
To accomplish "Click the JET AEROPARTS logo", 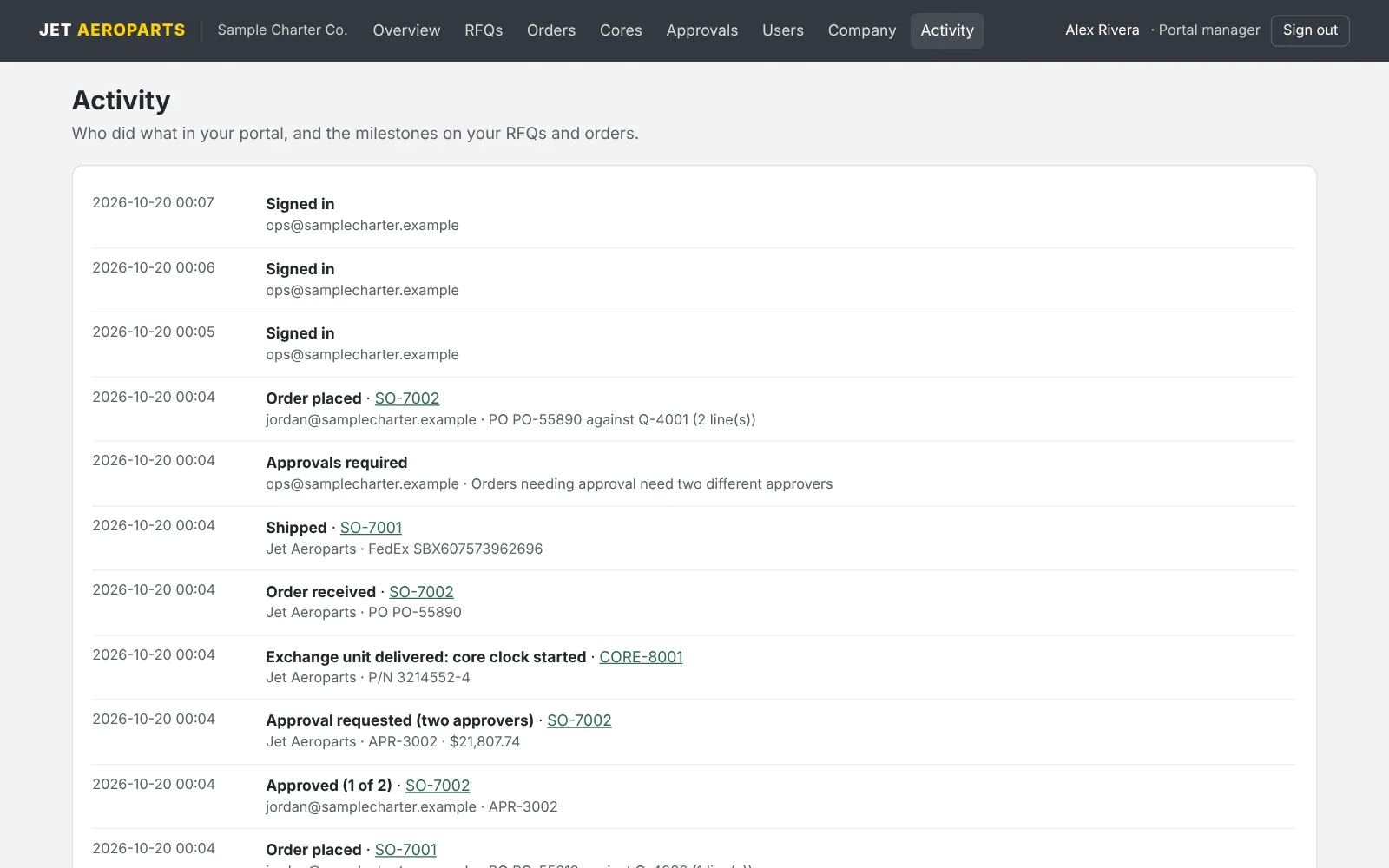I will 112,30.
